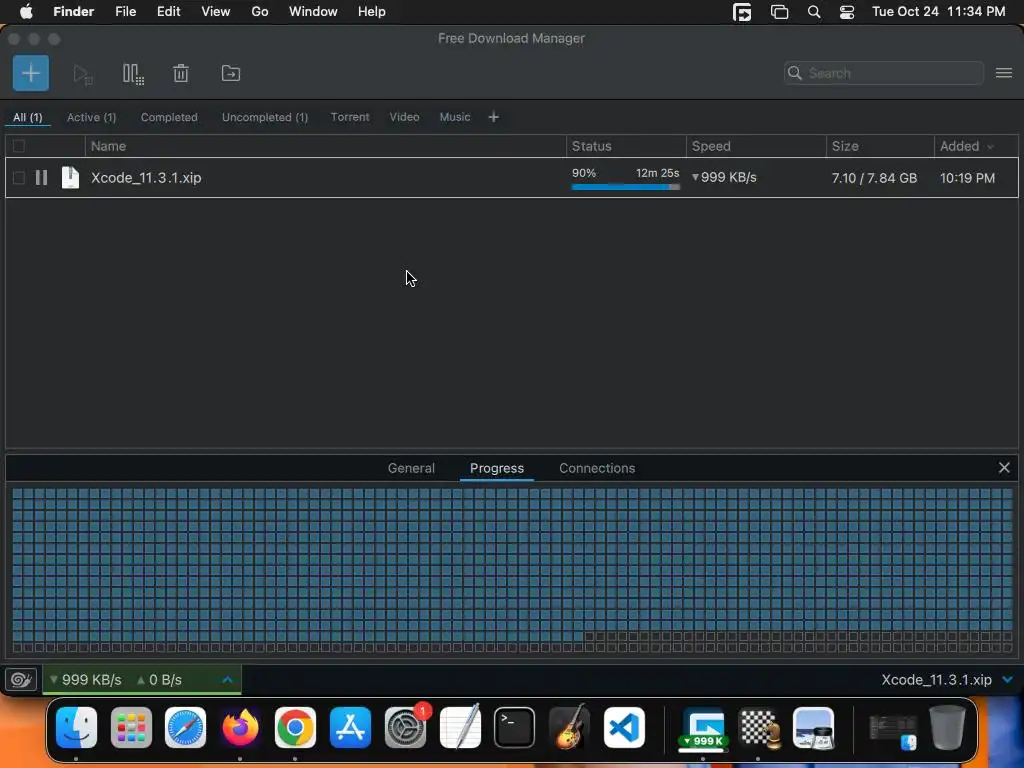Open Spotlight search in menu bar
Image resolution: width=1024 pixels, height=768 pixels.
pos(814,12)
